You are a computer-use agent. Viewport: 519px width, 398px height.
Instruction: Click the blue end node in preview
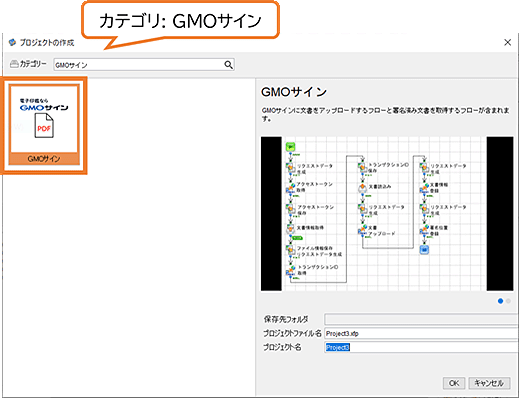click(424, 249)
